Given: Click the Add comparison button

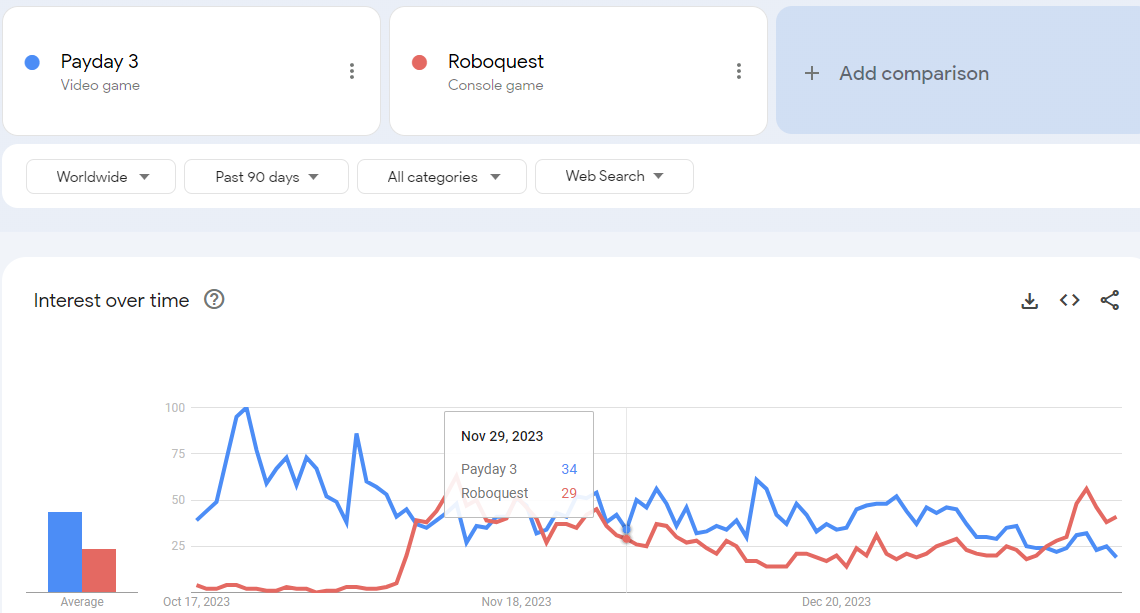Looking at the screenshot, I should [x=958, y=71].
